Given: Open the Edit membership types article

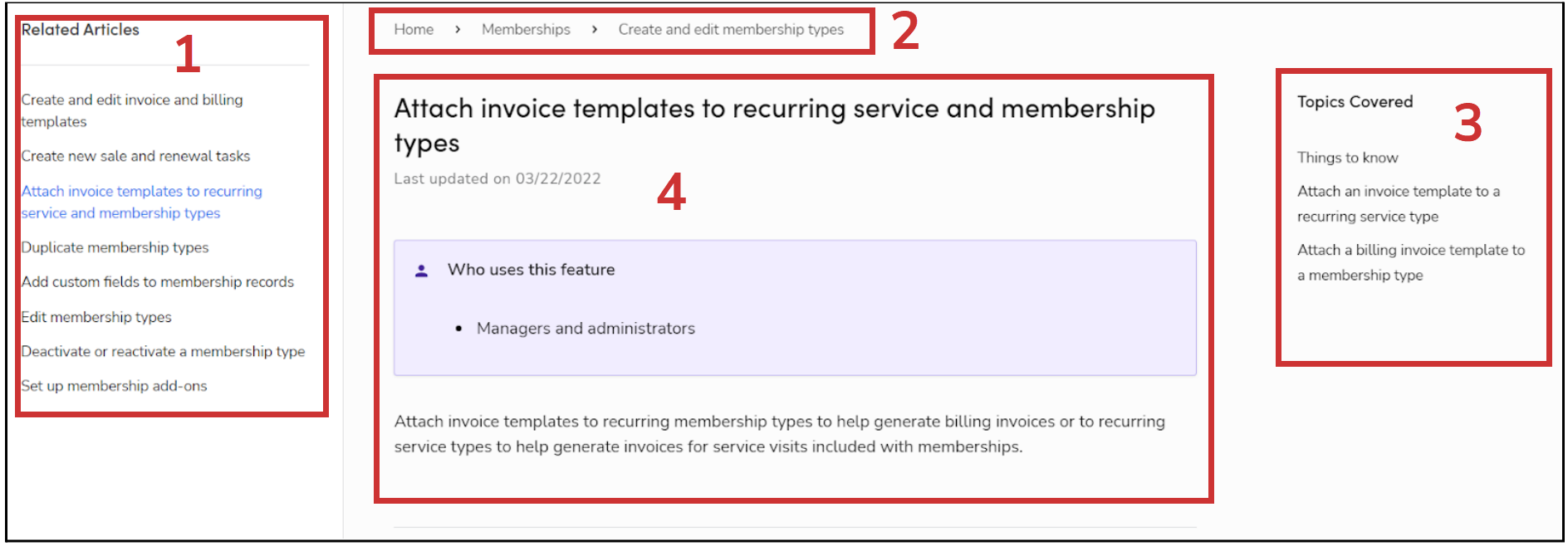Looking at the screenshot, I should click(x=96, y=316).
